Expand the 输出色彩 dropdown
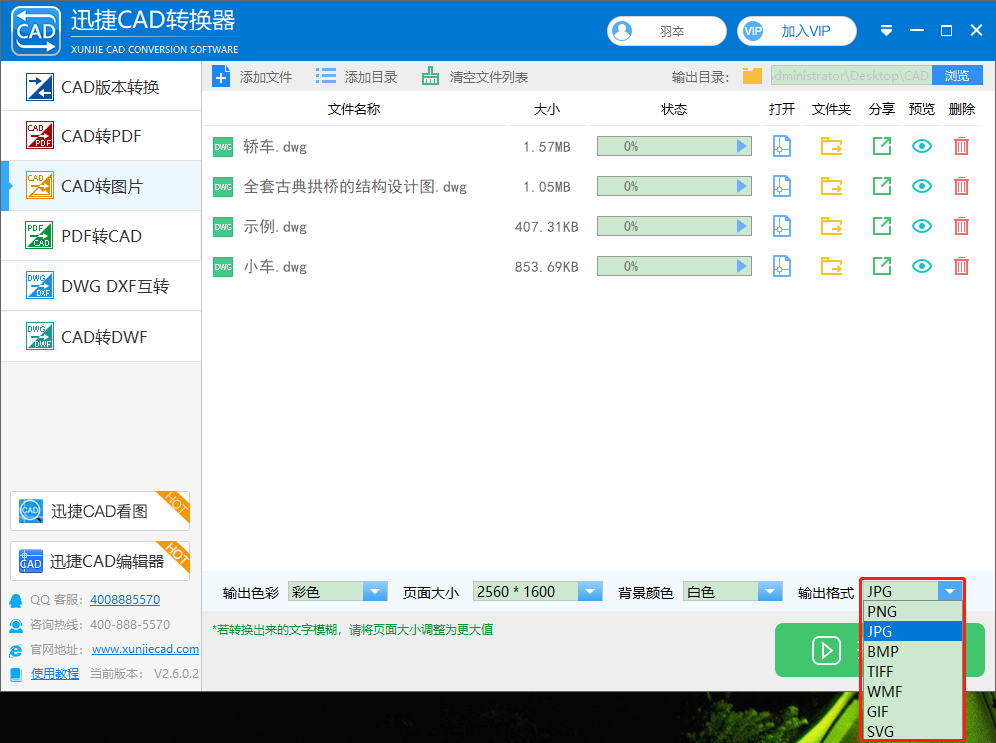Image resolution: width=996 pixels, height=743 pixels. [375, 592]
